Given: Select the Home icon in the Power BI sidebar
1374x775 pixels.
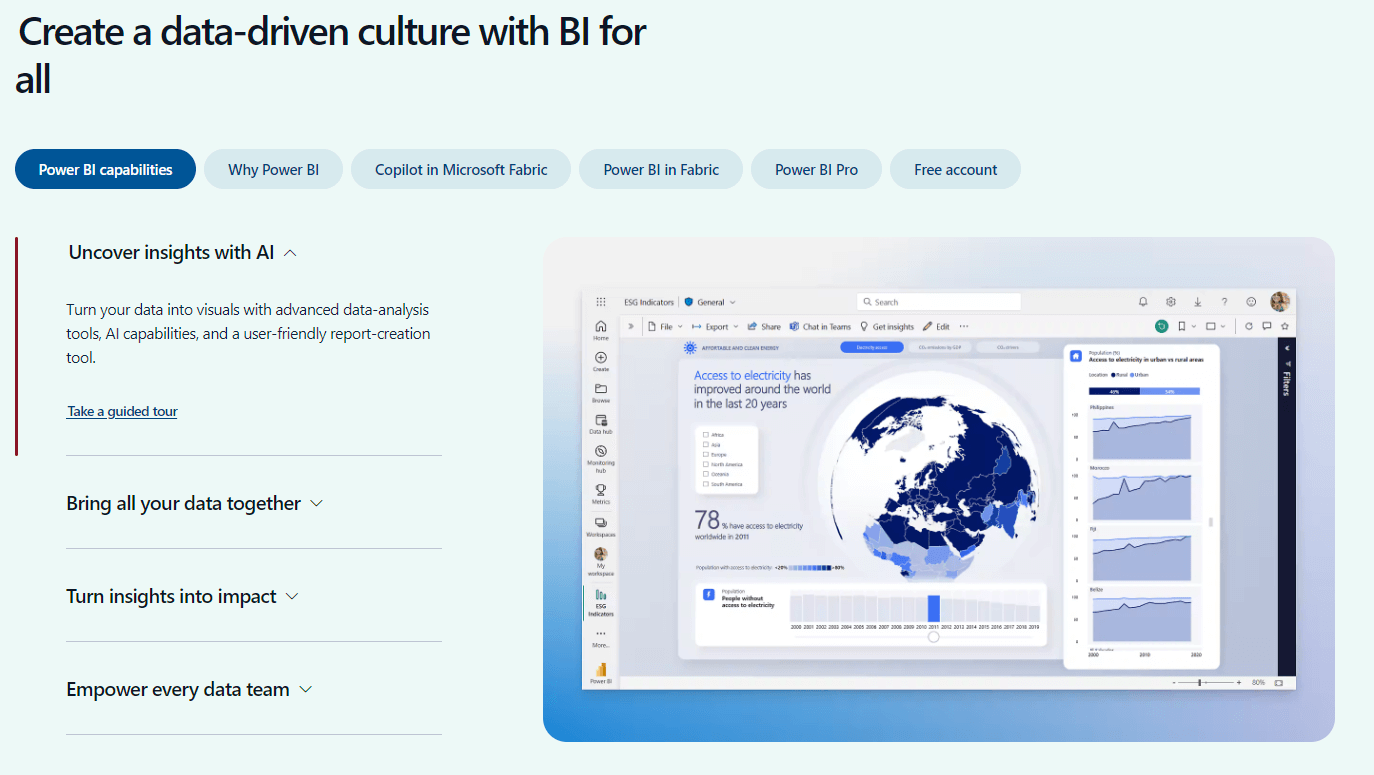Looking at the screenshot, I should [x=601, y=326].
